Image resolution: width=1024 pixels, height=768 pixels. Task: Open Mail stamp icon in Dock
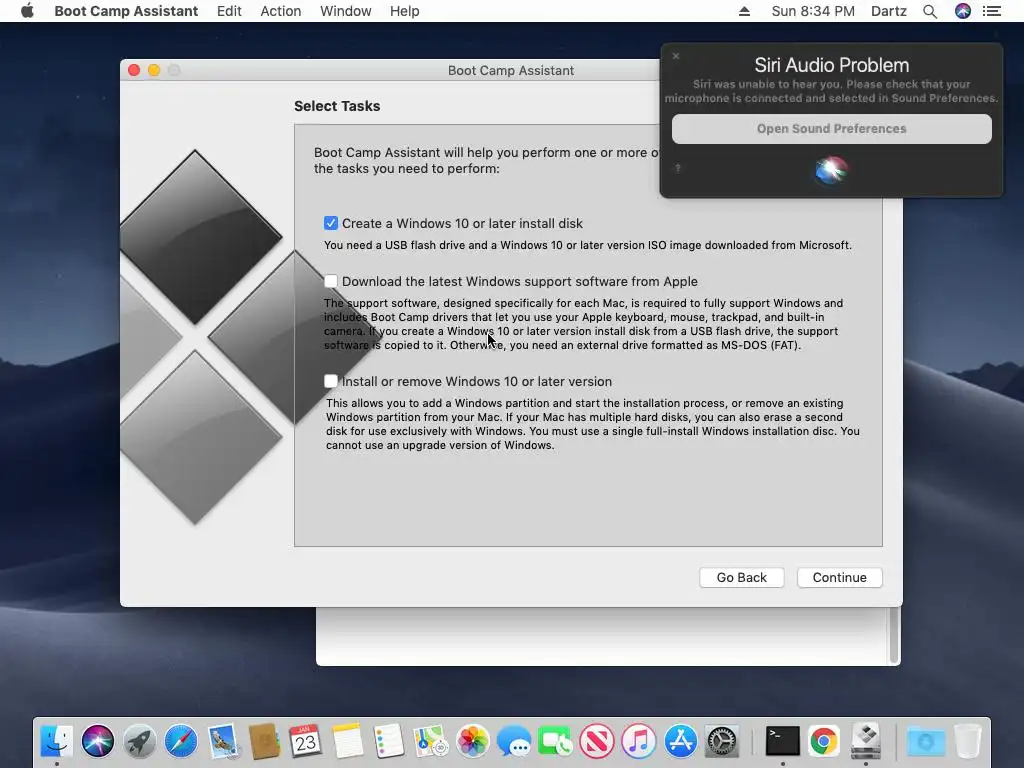pyautogui.click(x=223, y=741)
